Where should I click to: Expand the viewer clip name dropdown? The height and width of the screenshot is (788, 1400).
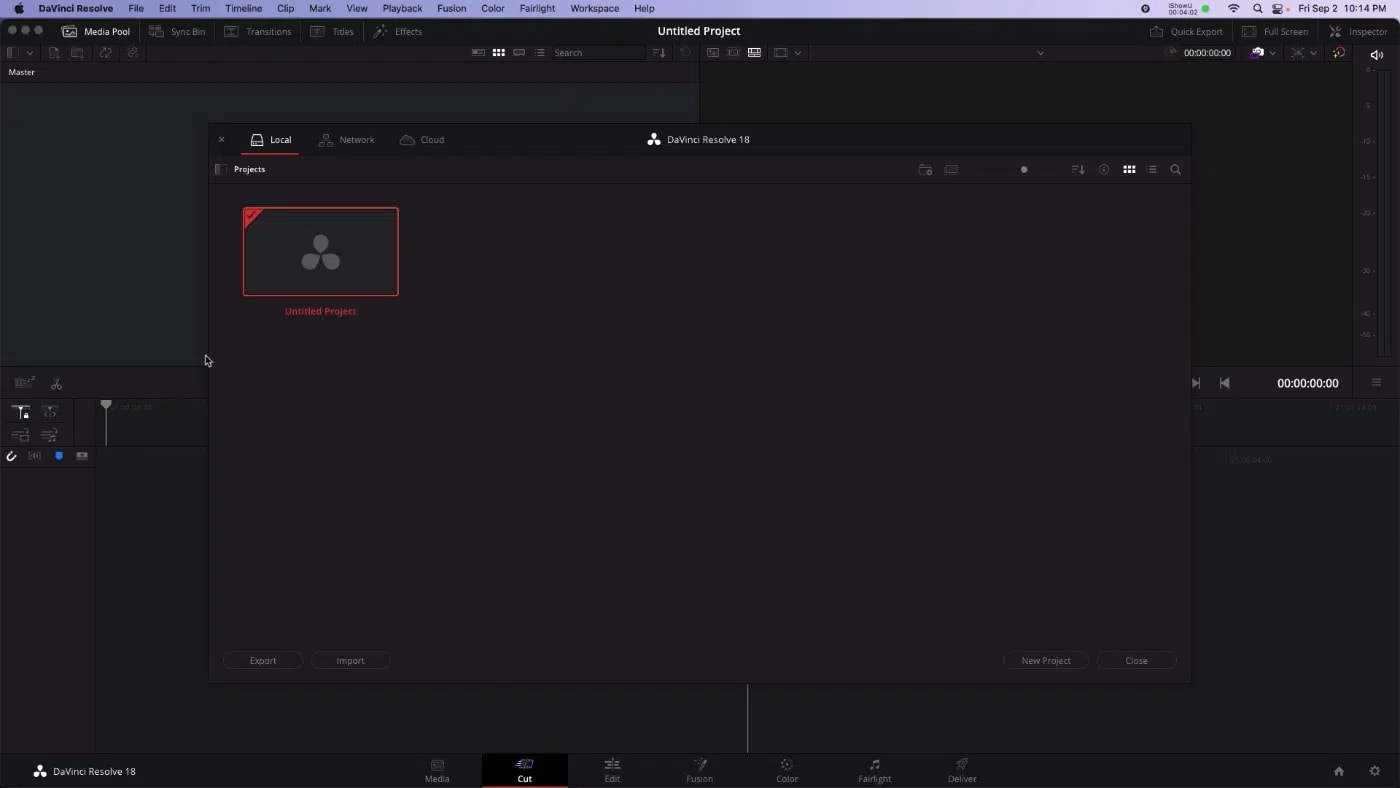coord(1040,53)
